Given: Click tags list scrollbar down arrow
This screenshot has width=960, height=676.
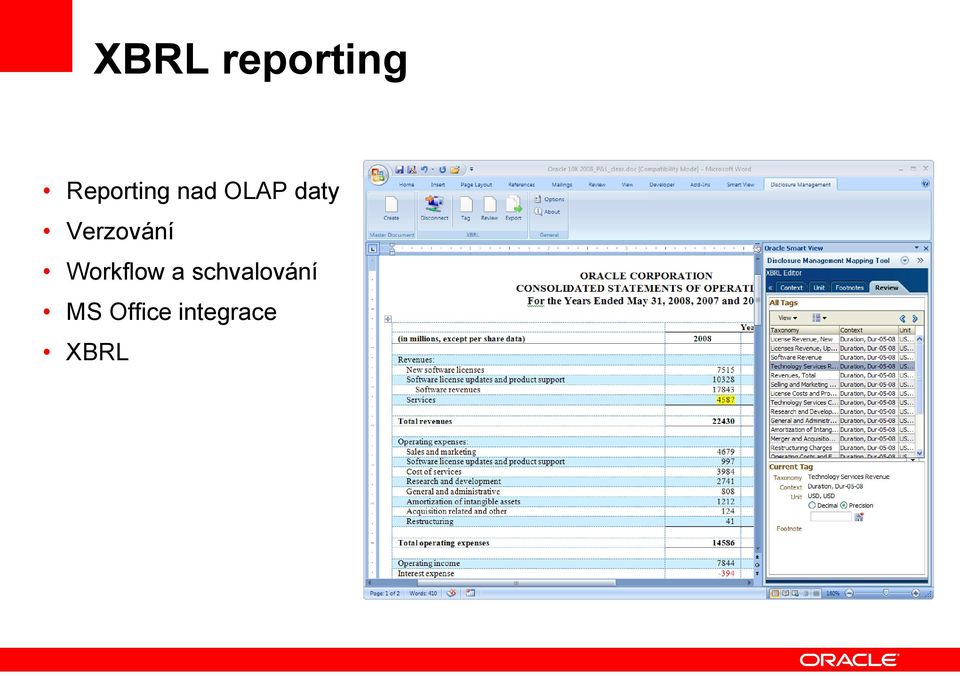Looking at the screenshot, I should (x=919, y=453).
